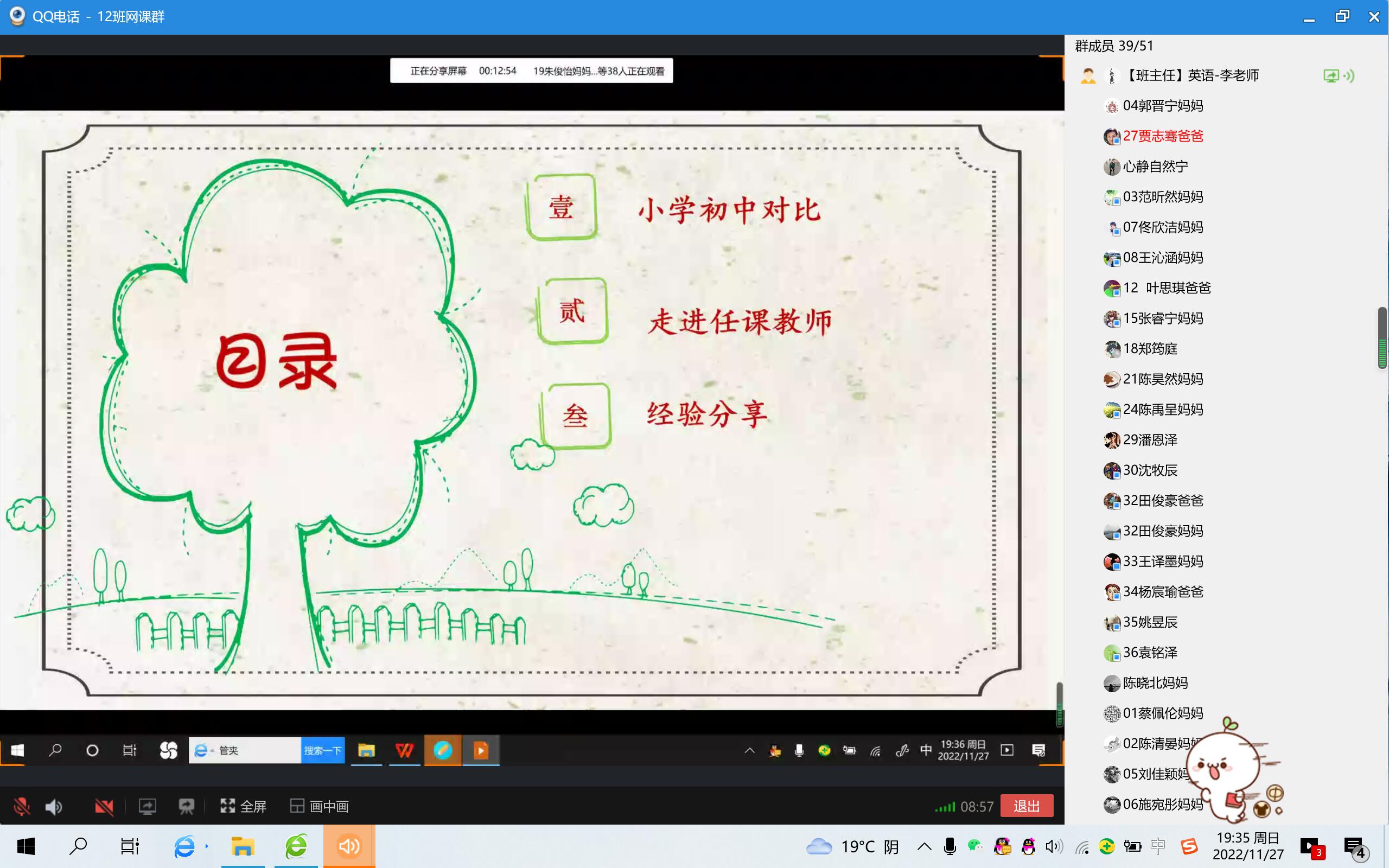Image resolution: width=1389 pixels, height=868 pixels.
Task: Click the share screen icon
Action: pos(148,807)
